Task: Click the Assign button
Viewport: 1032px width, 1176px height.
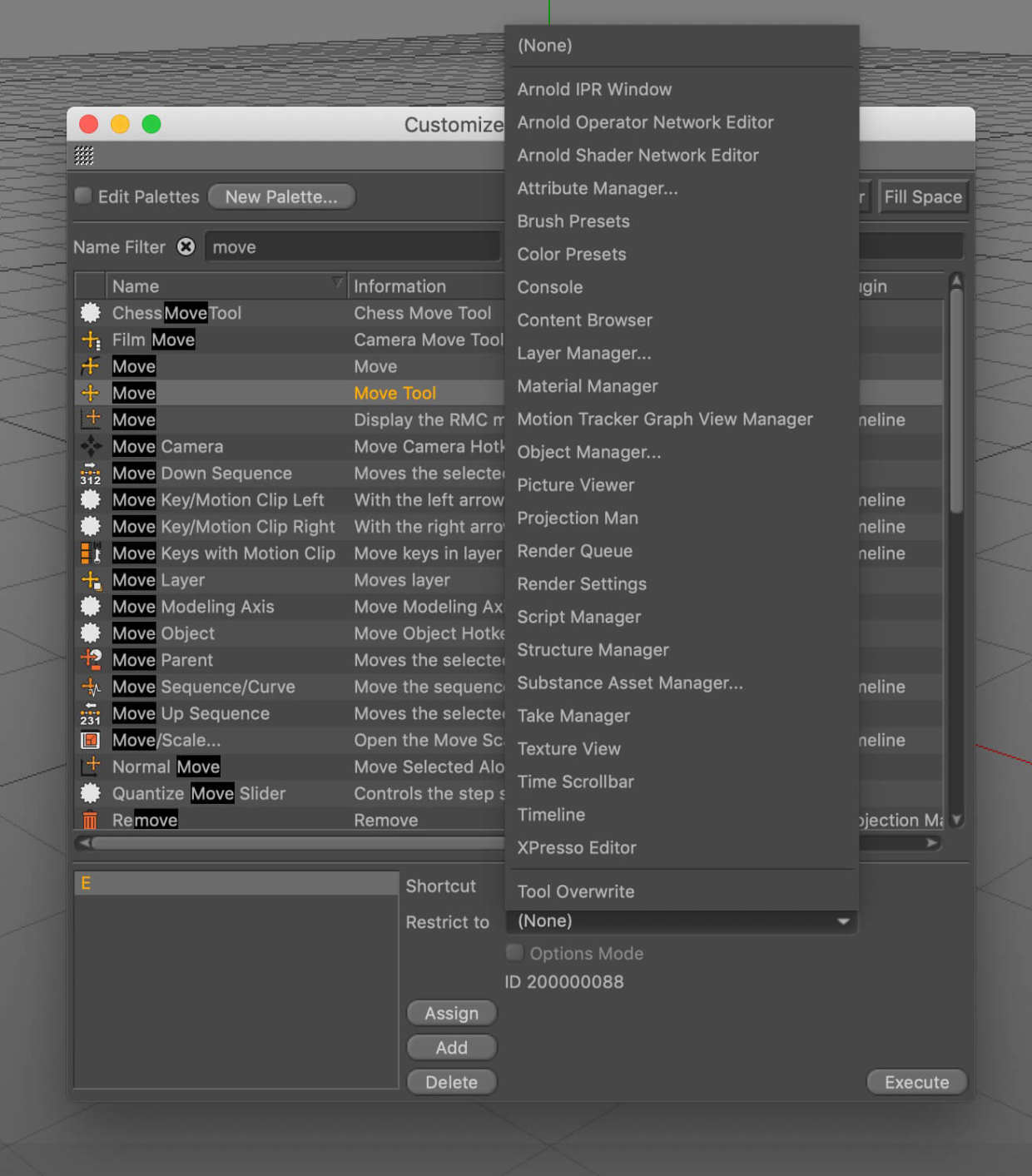Action: pos(452,1014)
